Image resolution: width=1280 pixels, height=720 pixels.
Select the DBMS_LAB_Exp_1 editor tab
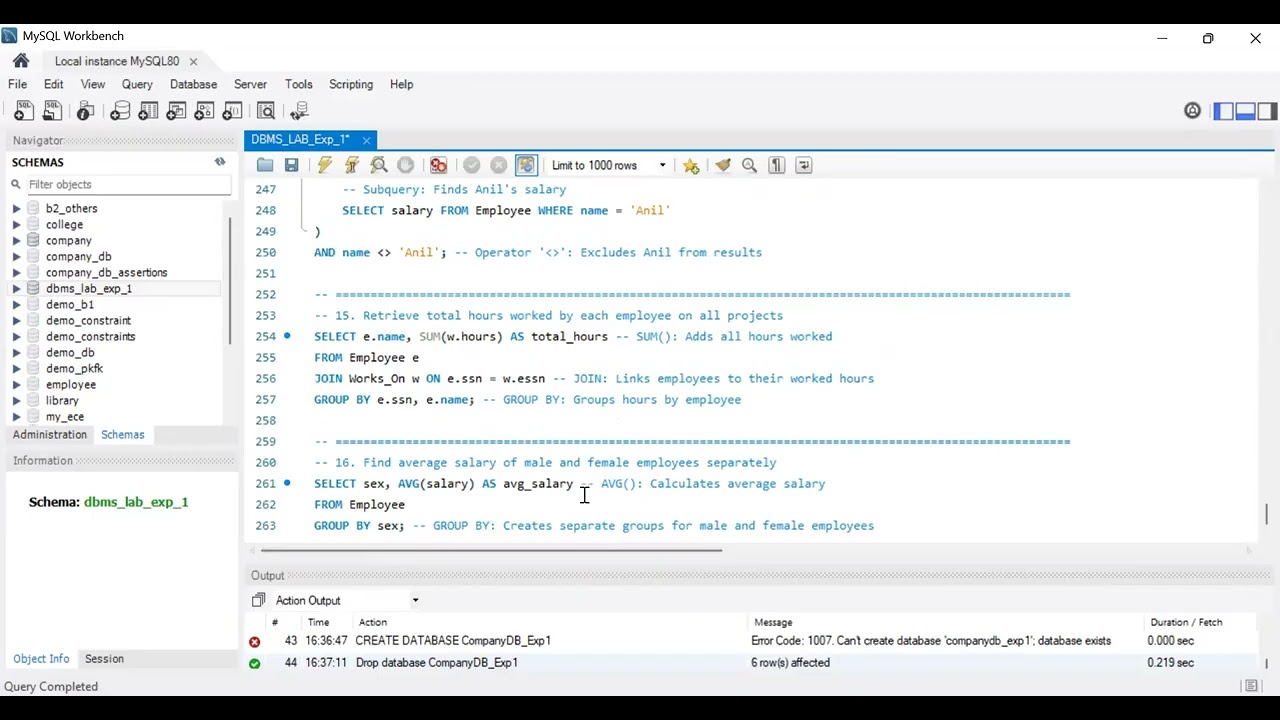coord(300,139)
